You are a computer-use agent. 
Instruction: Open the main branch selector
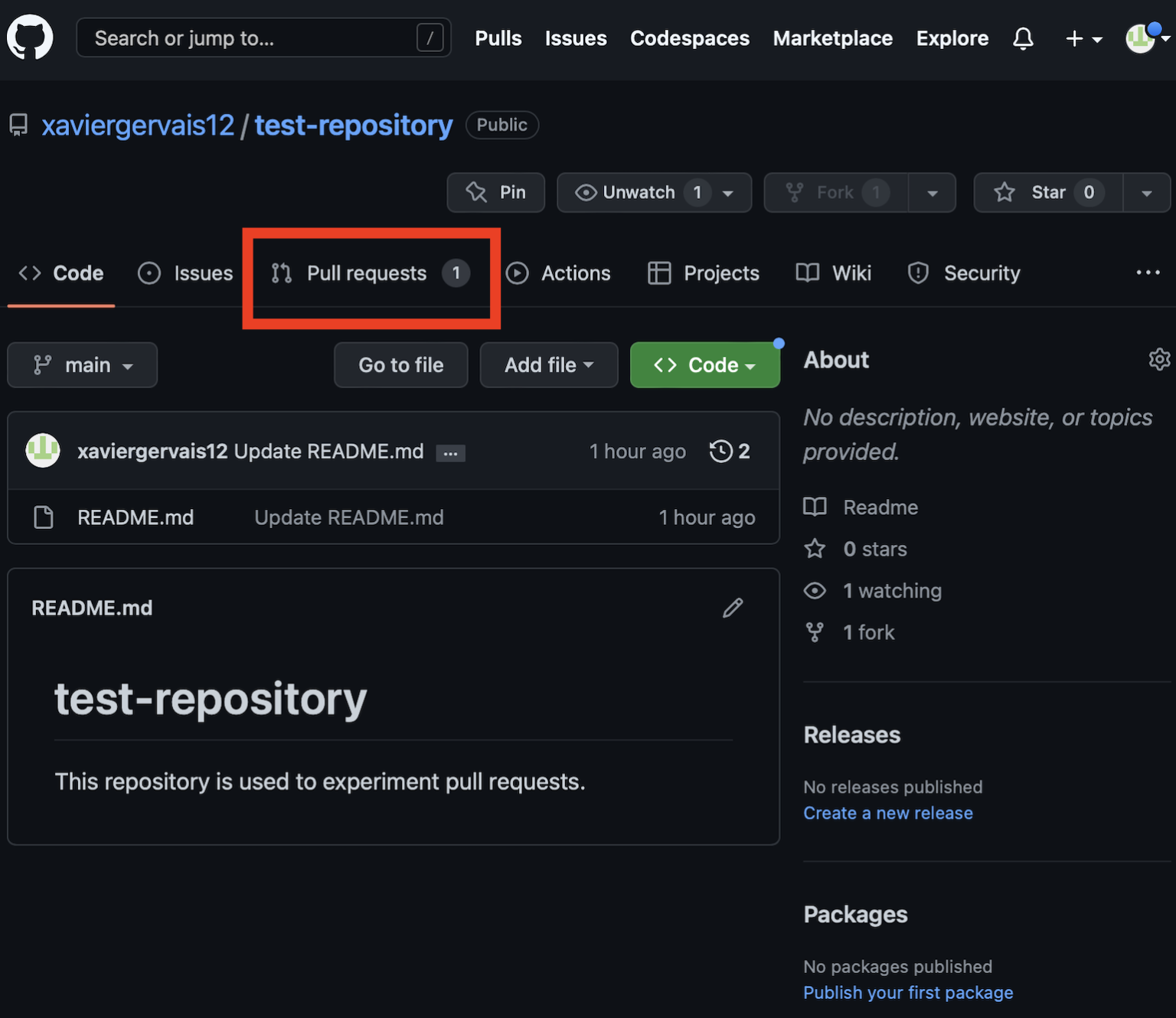(83, 365)
